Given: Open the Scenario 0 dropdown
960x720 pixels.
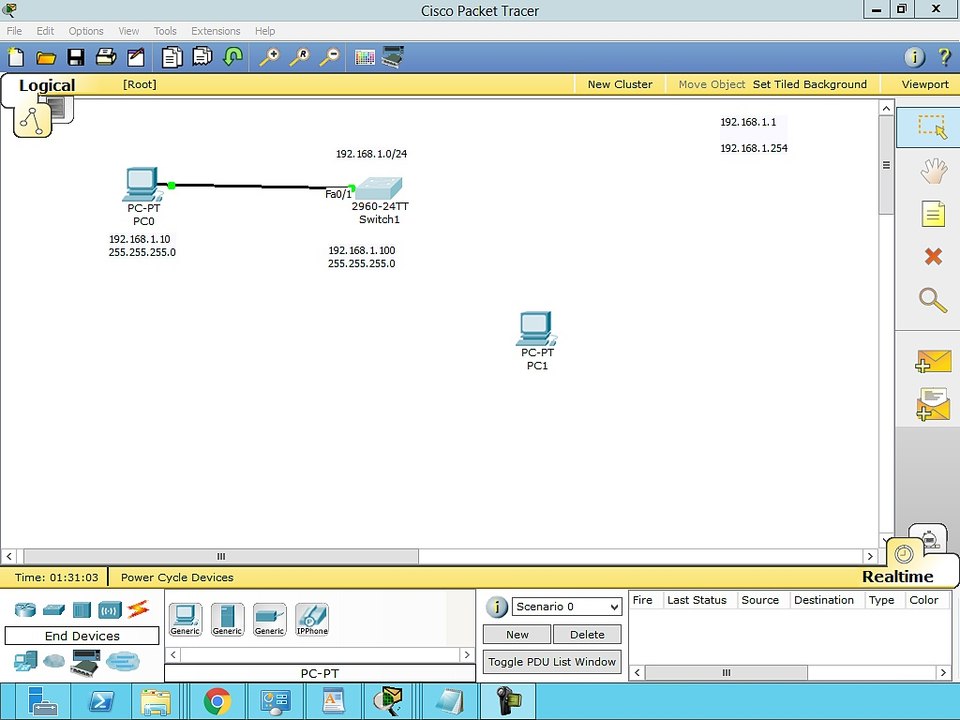Looking at the screenshot, I should pyautogui.click(x=566, y=607).
